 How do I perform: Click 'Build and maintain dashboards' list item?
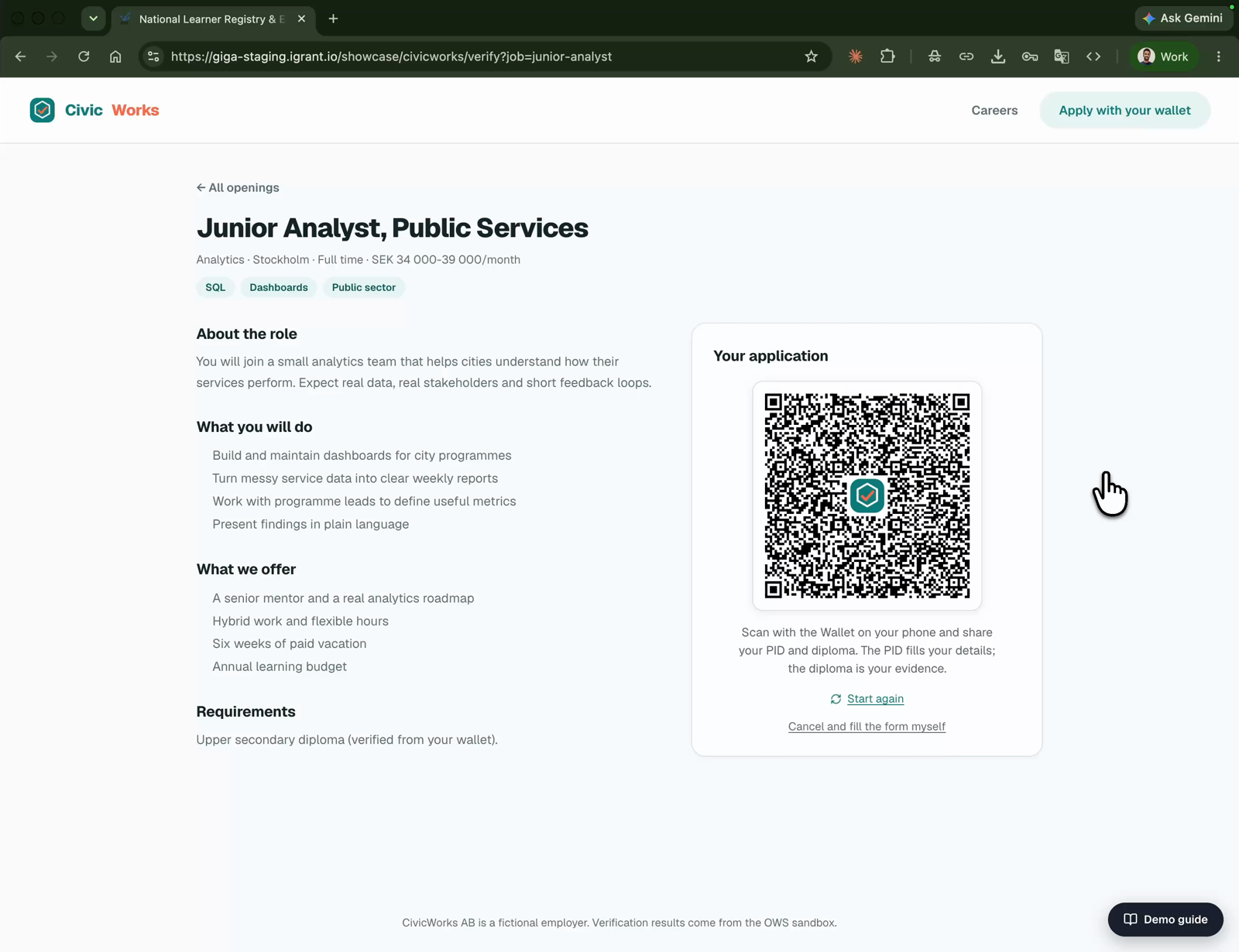coord(362,455)
